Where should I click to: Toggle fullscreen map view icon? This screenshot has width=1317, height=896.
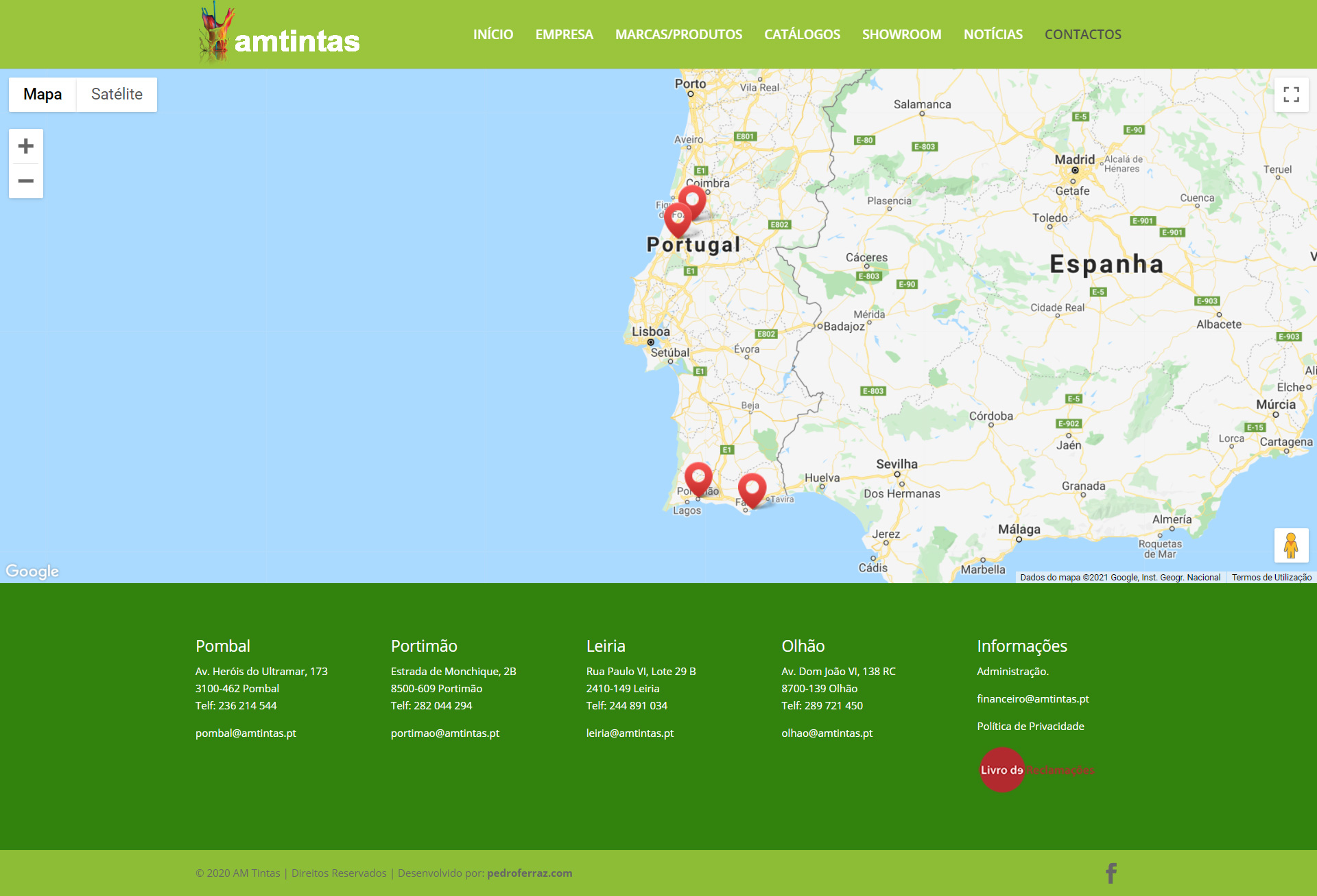coord(1291,95)
